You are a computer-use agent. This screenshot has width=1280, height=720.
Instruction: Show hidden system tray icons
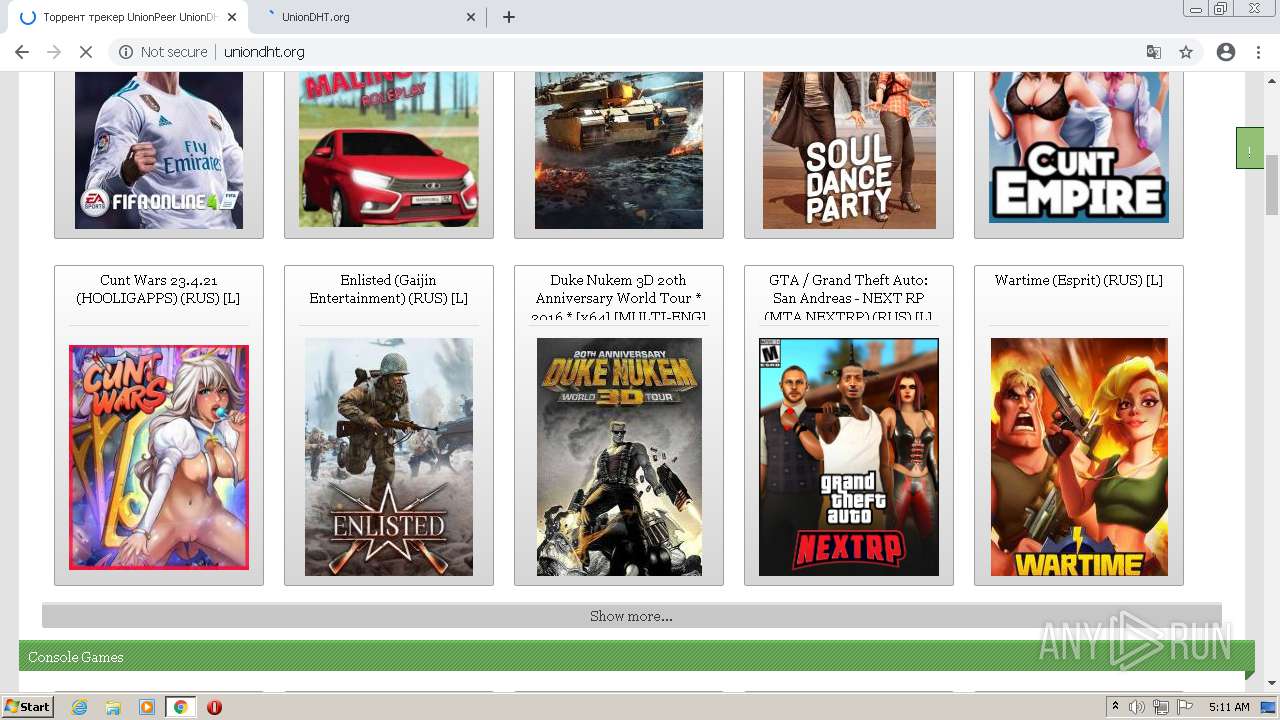1115,707
